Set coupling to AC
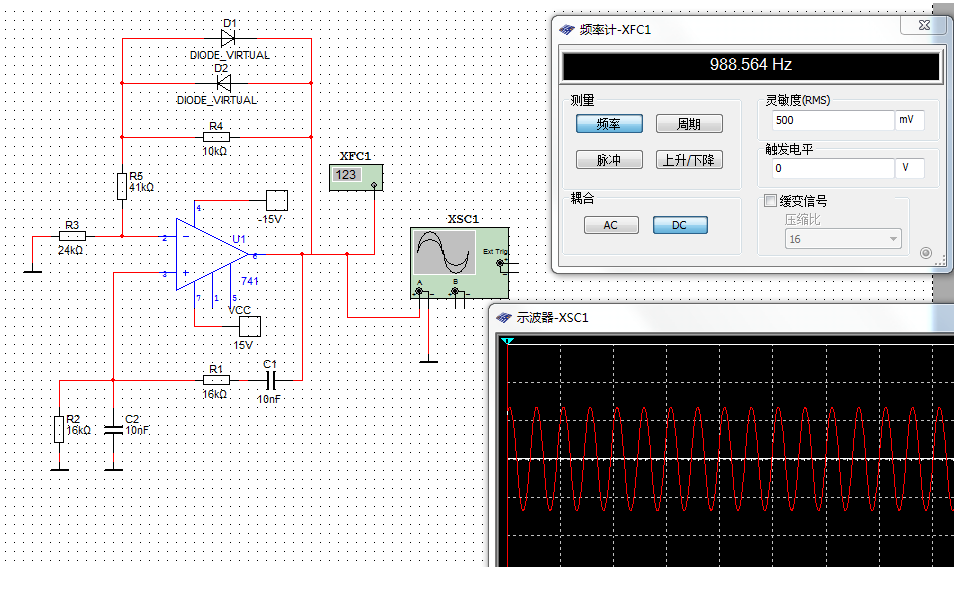967x614 pixels. tap(611, 225)
